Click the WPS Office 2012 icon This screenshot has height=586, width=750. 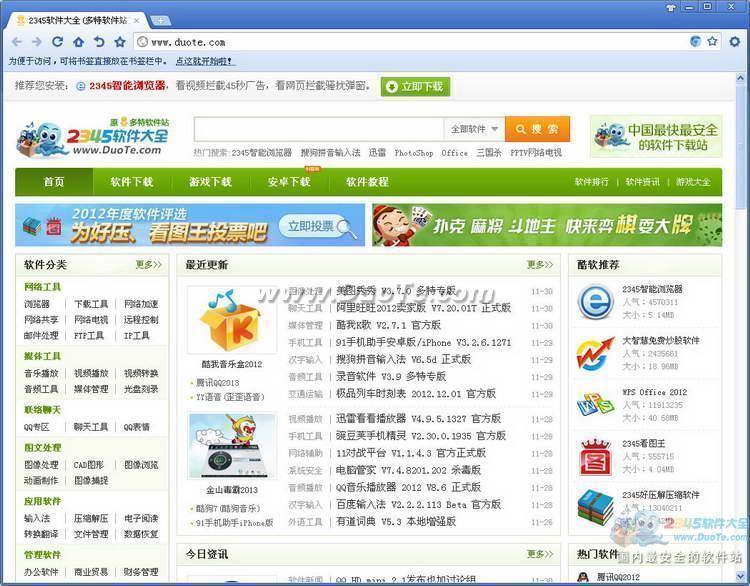pyautogui.click(x=595, y=405)
